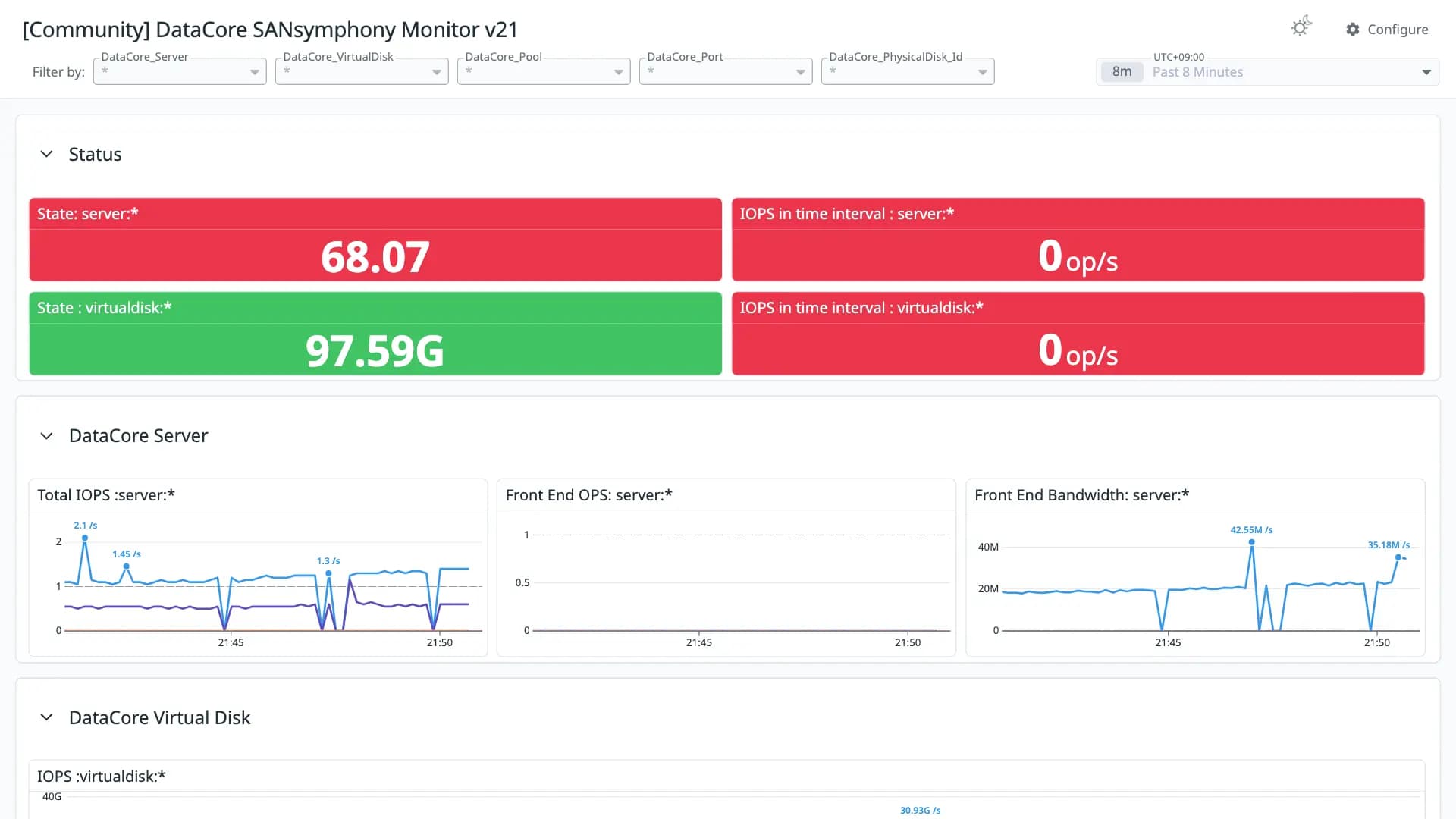This screenshot has width=1456, height=819.
Task: Collapse the Status section chevron
Action: pos(46,154)
